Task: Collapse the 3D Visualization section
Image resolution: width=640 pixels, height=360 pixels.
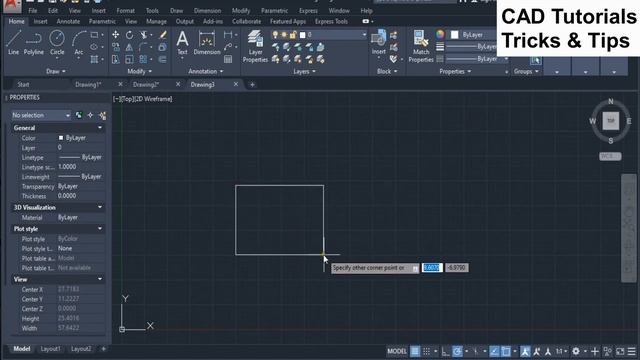Action: point(100,207)
